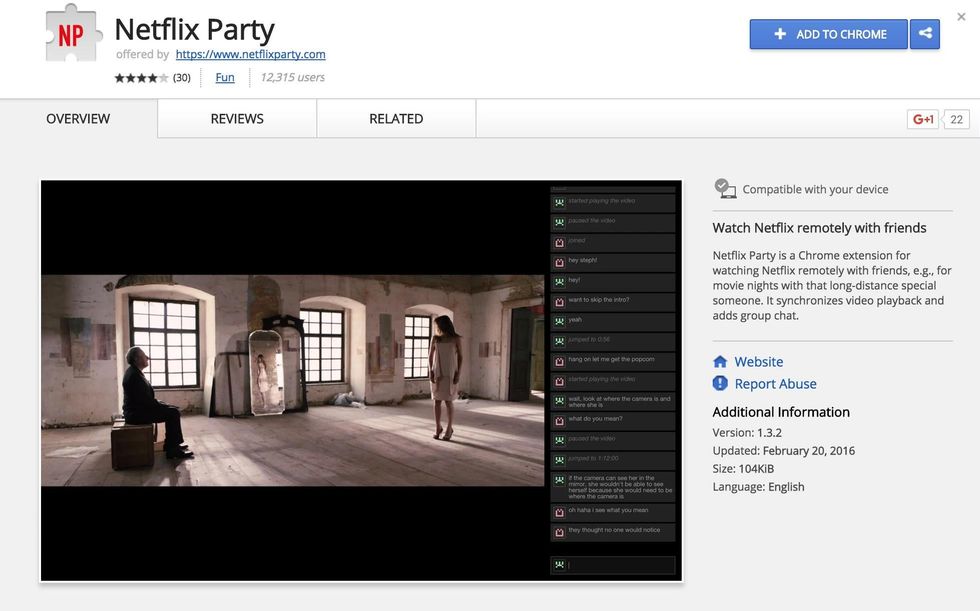Open the Fun category link
The image size is (980, 611).
point(225,78)
